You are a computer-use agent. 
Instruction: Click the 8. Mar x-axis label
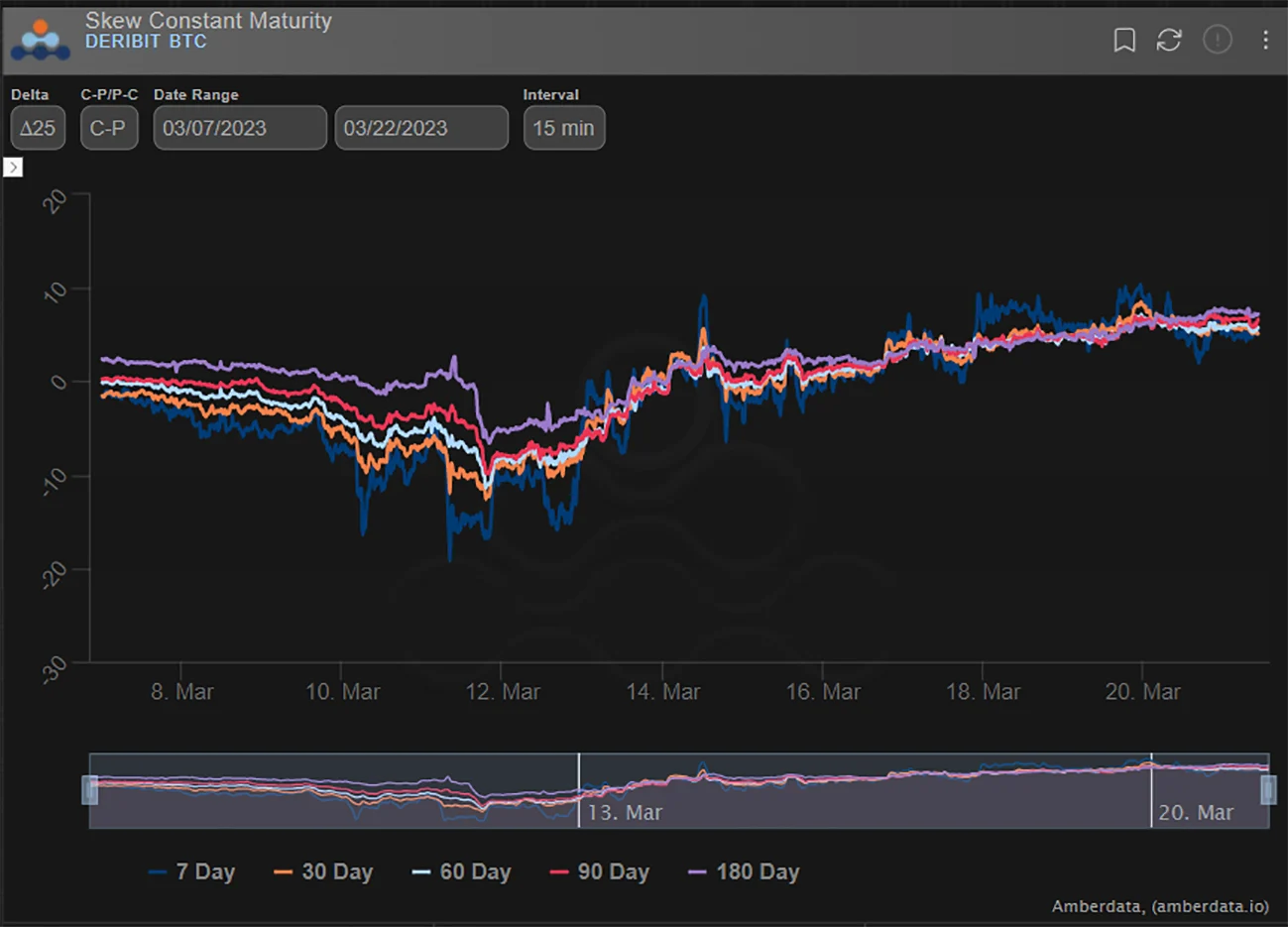(181, 692)
